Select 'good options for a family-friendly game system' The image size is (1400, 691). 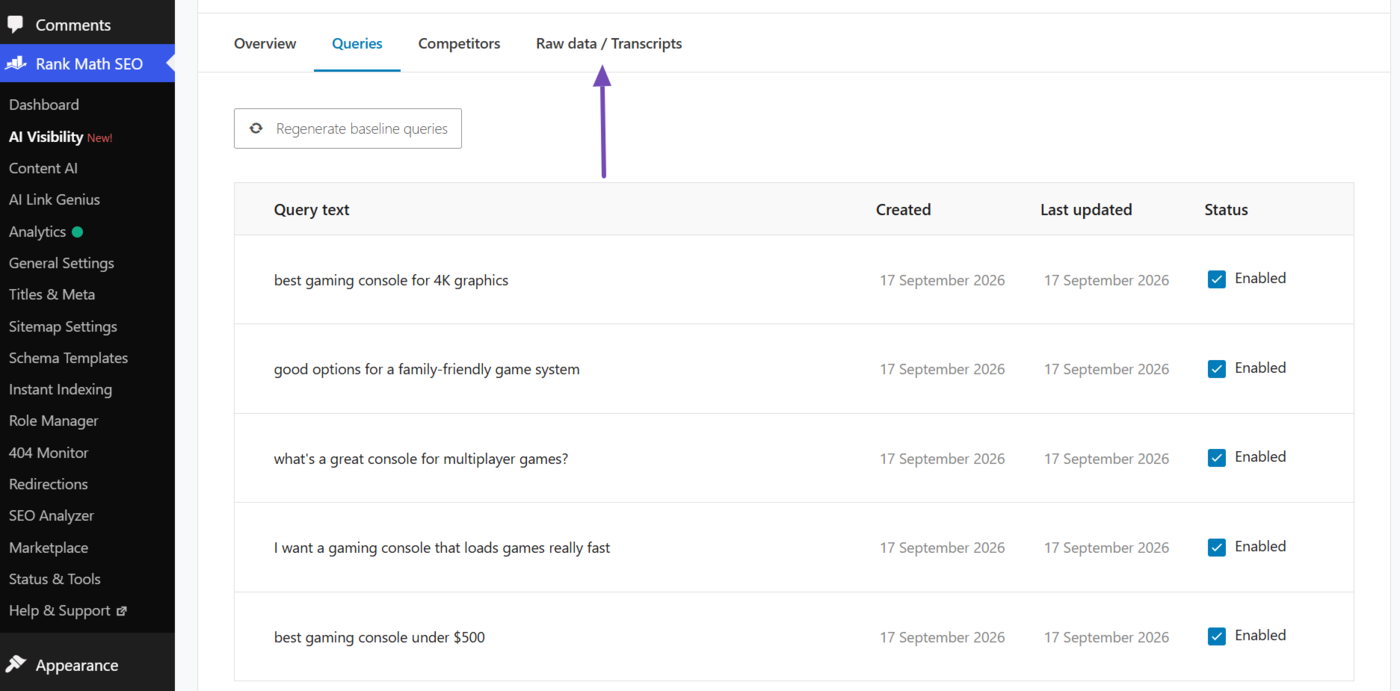[x=427, y=369]
